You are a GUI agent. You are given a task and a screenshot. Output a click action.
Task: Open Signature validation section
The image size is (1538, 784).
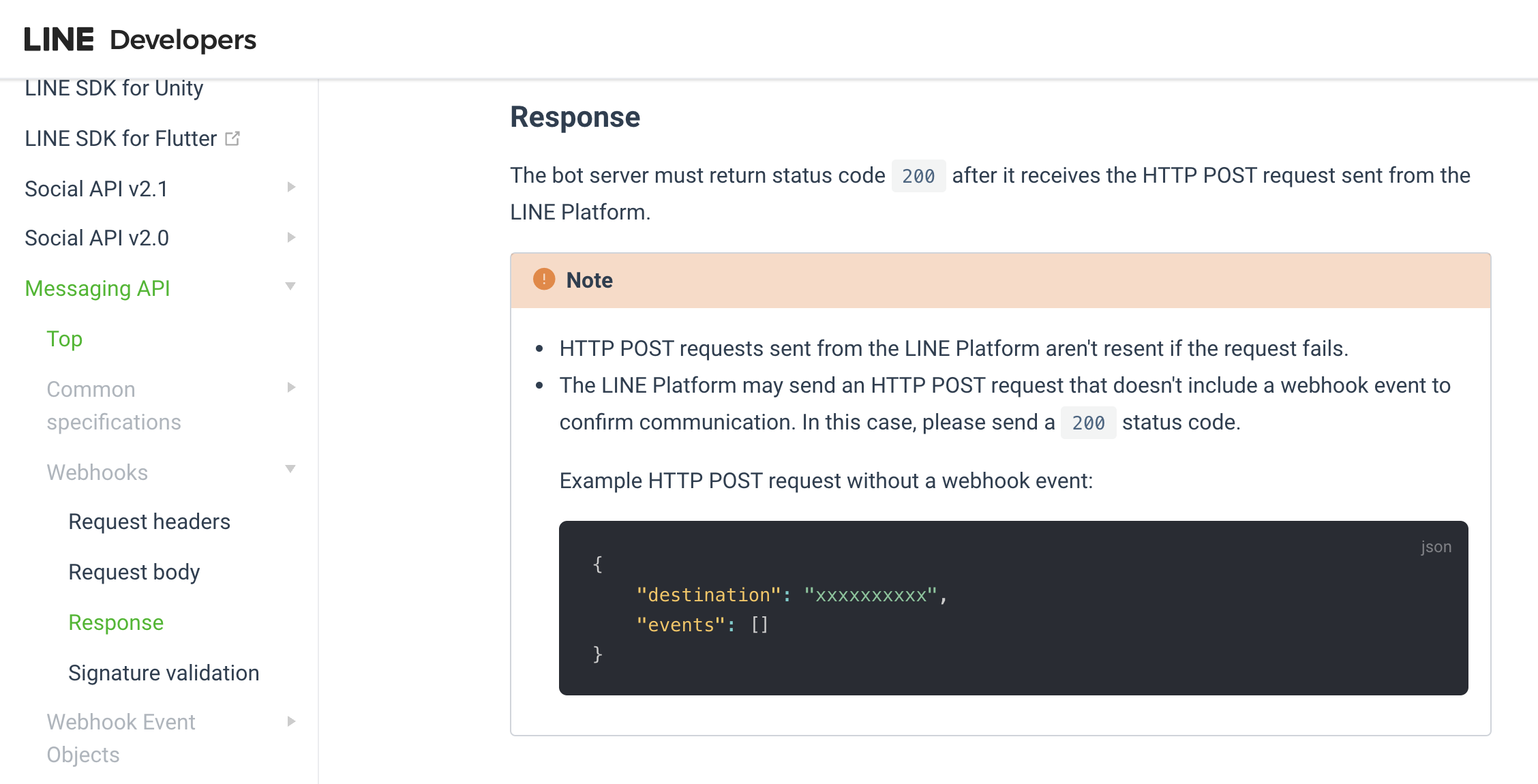coord(164,673)
